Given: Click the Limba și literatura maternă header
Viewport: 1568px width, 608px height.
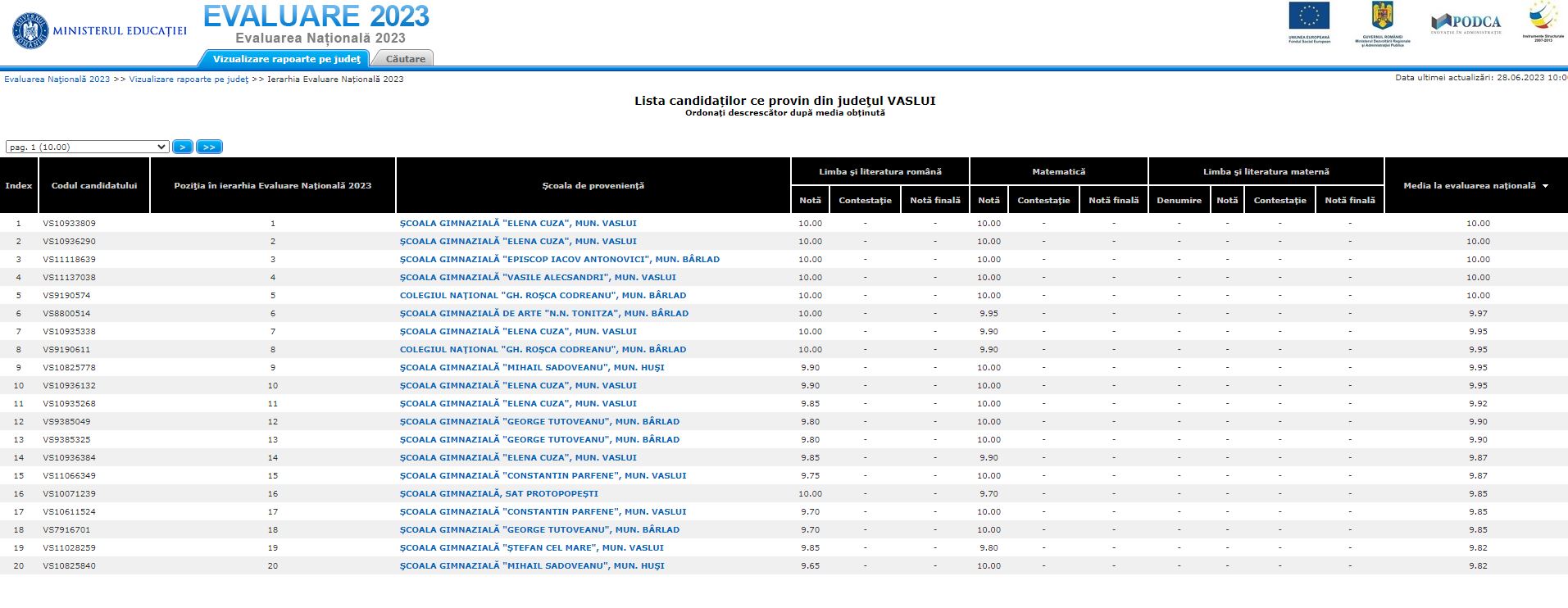Looking at the screenshot, I should click(1266, 172).
